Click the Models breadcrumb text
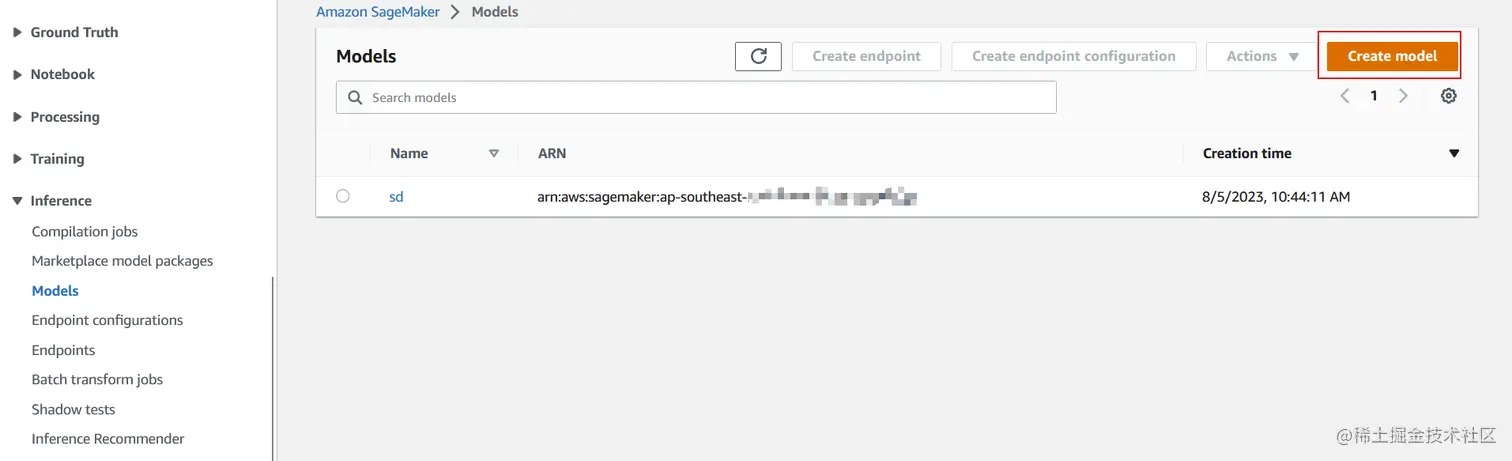Screen dimensions: 1512x461 495,12
